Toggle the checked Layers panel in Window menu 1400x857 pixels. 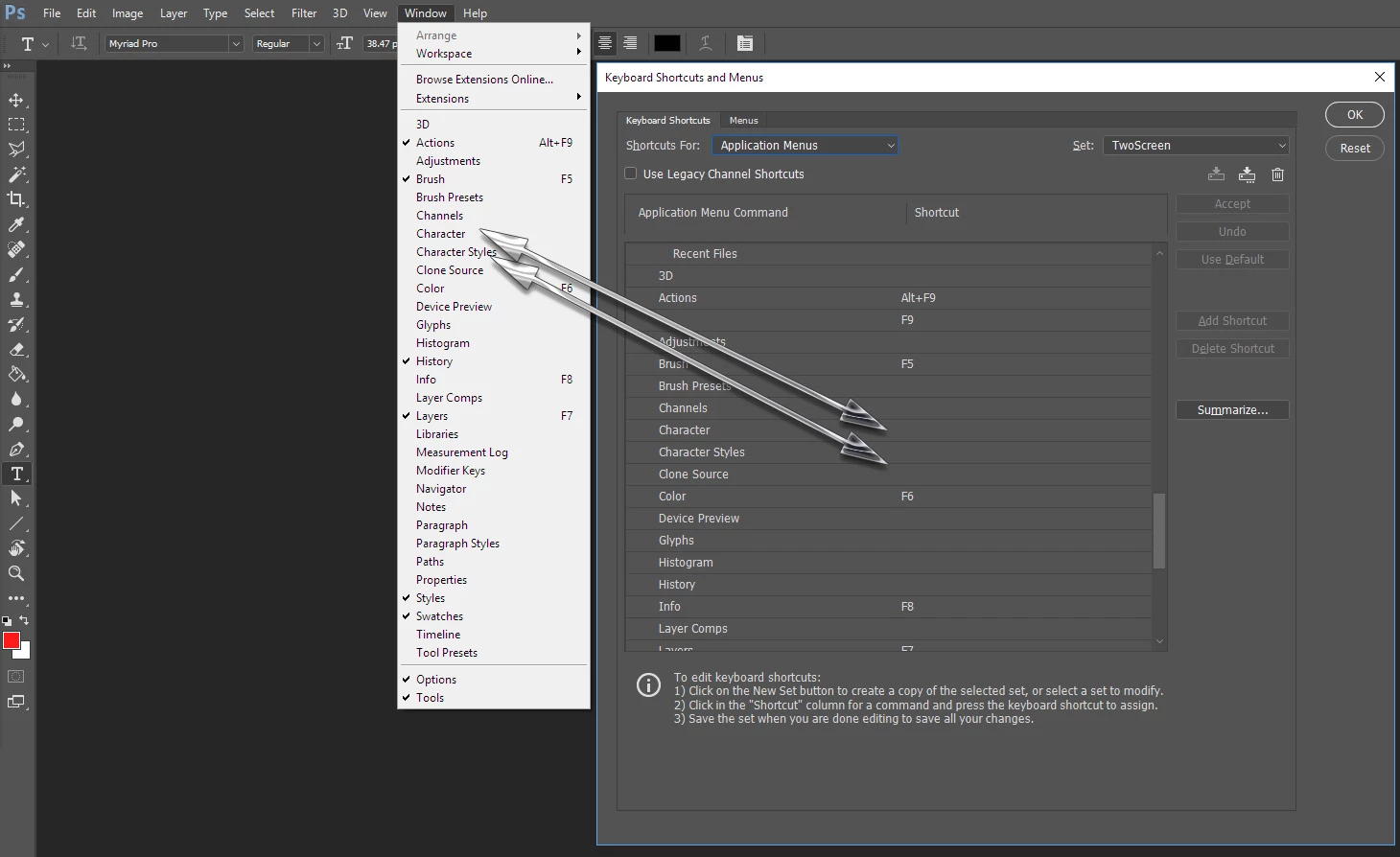494,416
